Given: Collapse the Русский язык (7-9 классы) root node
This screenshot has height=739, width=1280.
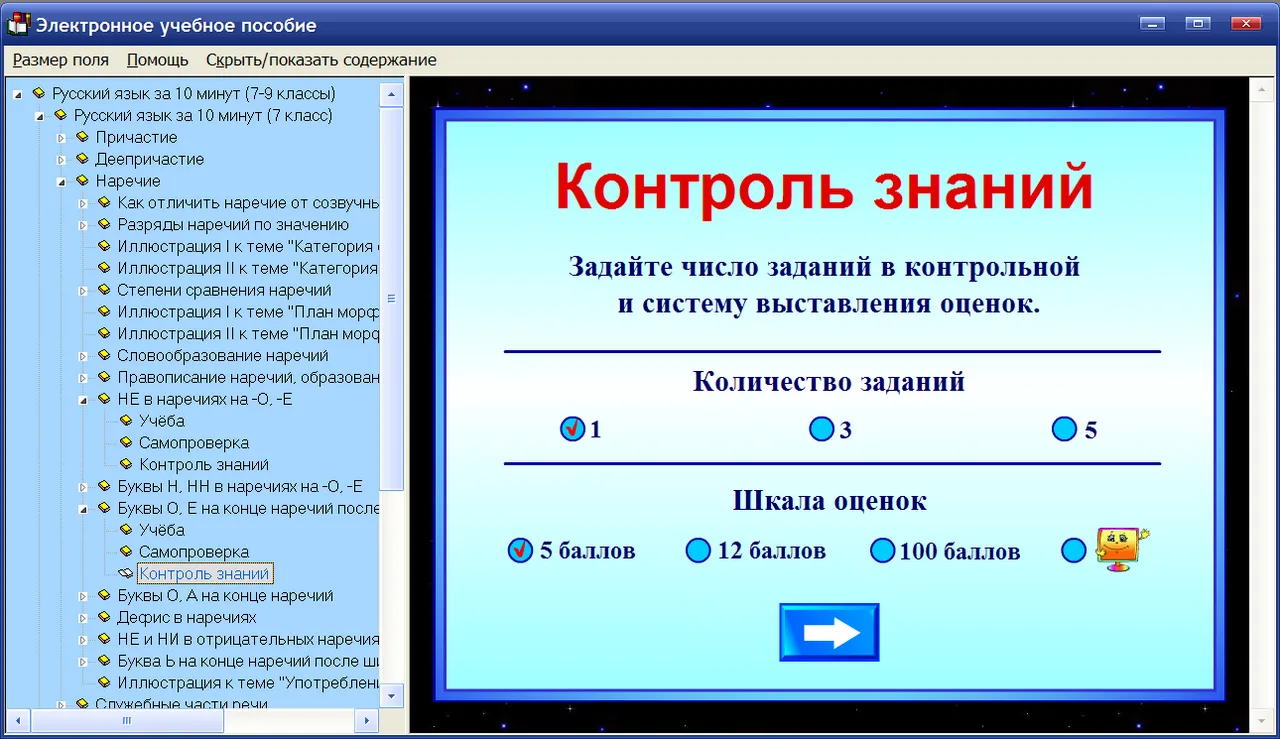Looking at the screenshot, I should coord(18,94).
